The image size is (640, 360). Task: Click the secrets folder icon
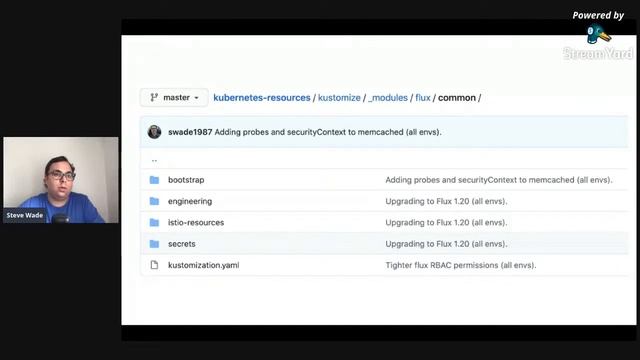coord(154,244)
